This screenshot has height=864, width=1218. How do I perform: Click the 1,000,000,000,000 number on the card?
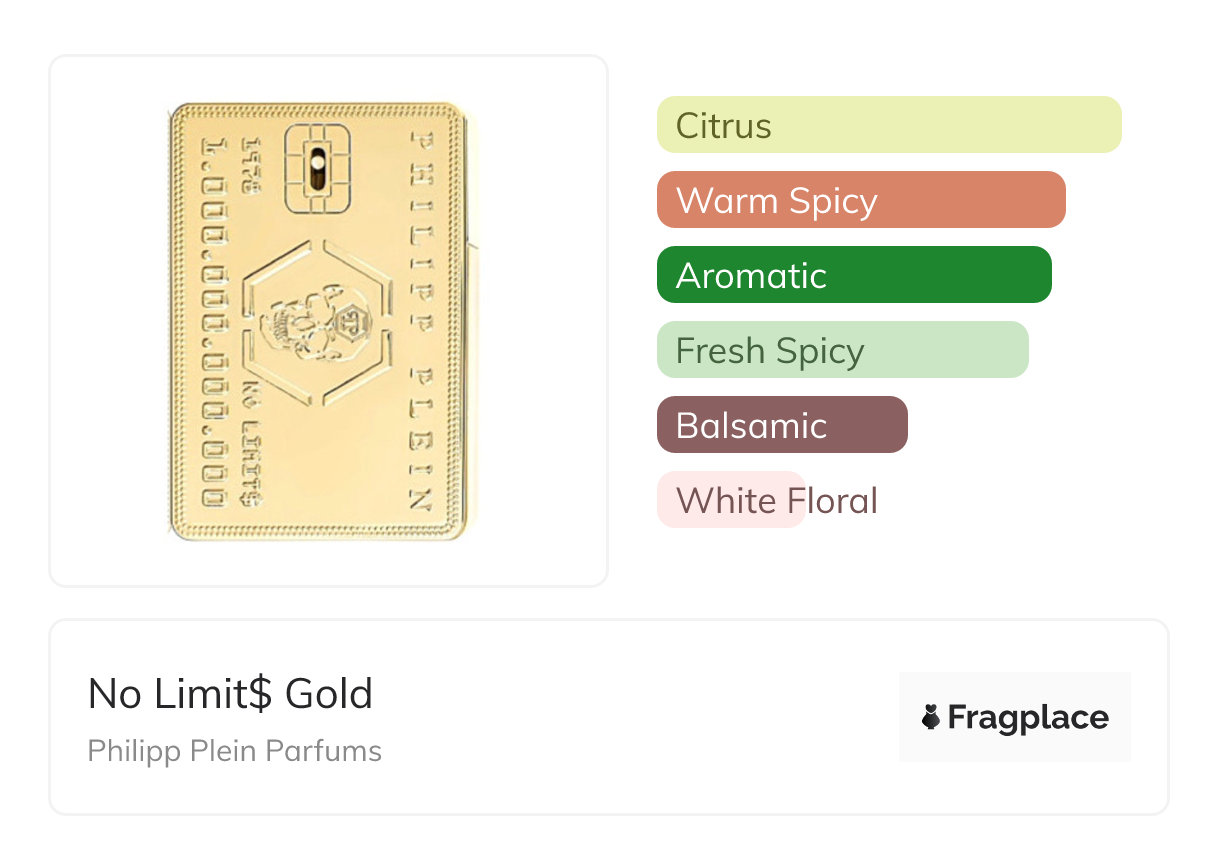pos(214,320)
